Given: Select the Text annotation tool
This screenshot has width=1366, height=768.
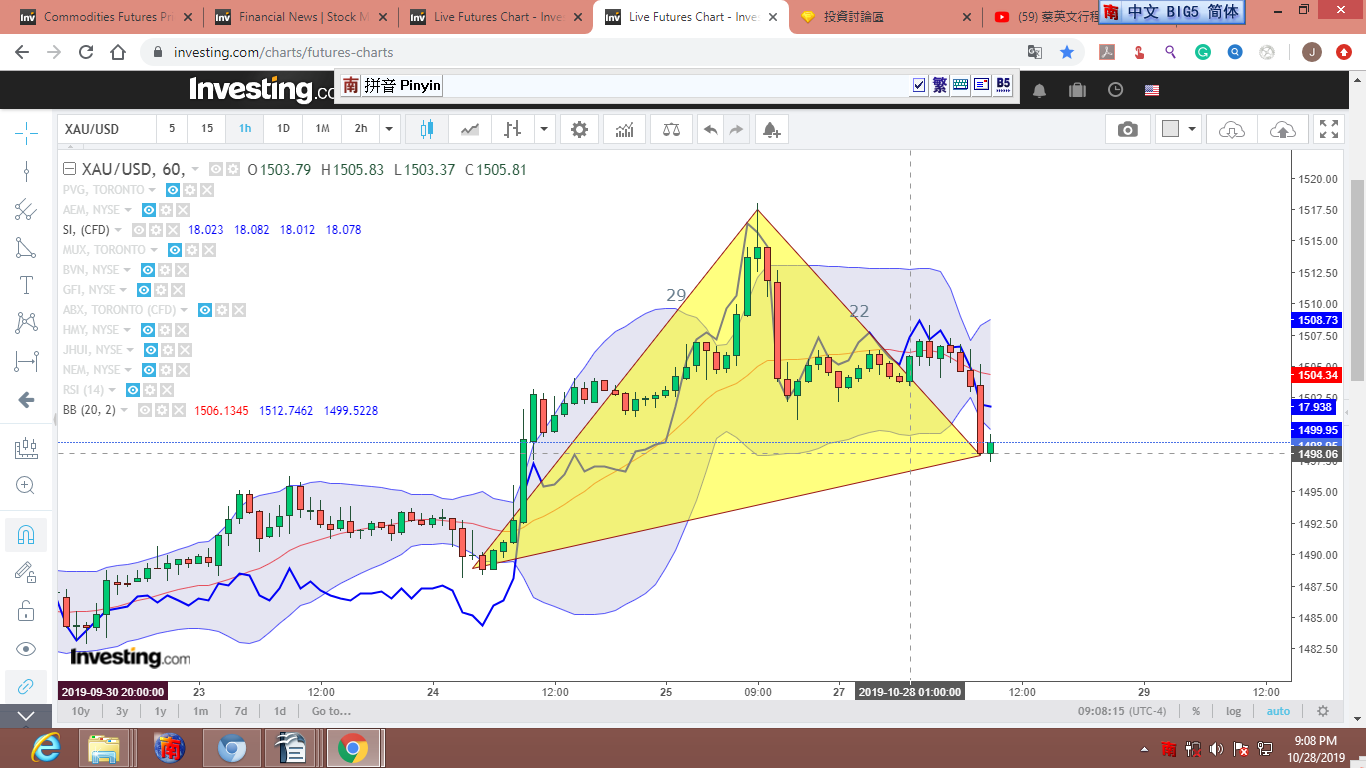Looking at the screenshot, I should pyautogui.click(x=26, y=286).
